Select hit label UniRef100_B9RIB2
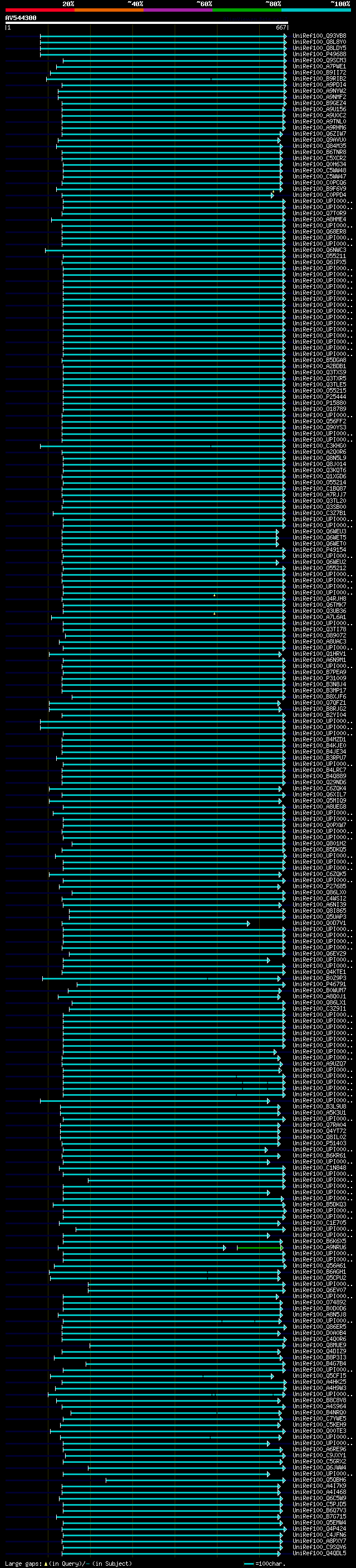The width and height of the screenshot is (356, 1568). [x=319, y=78]
